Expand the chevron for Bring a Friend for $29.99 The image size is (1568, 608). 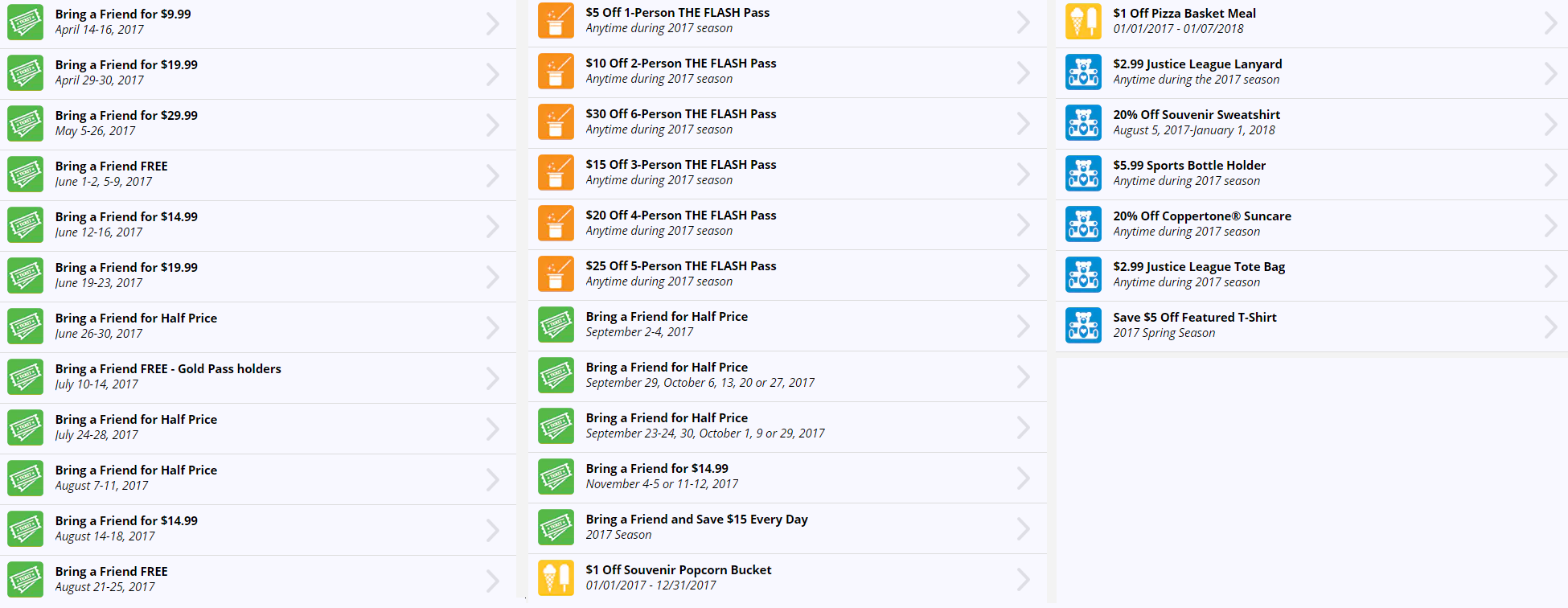[x=492, y=125]
